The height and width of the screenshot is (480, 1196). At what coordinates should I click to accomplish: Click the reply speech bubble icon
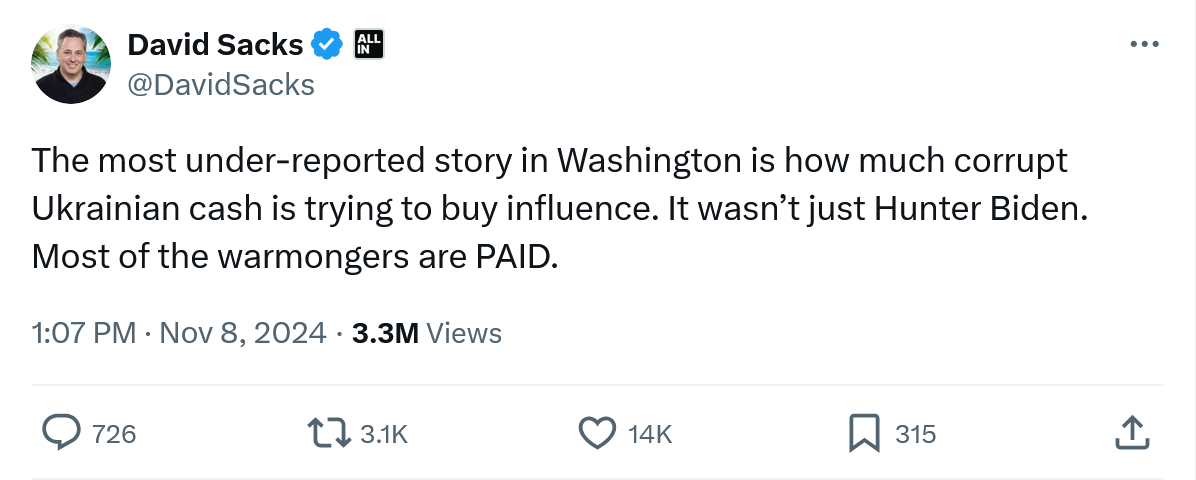[x=62, y=433]
